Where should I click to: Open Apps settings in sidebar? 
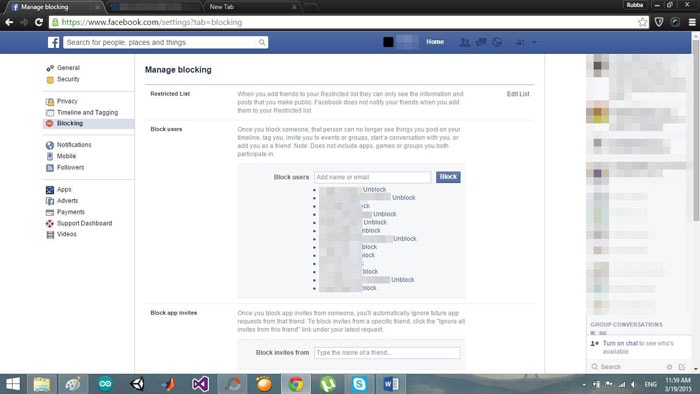(64, 190)
